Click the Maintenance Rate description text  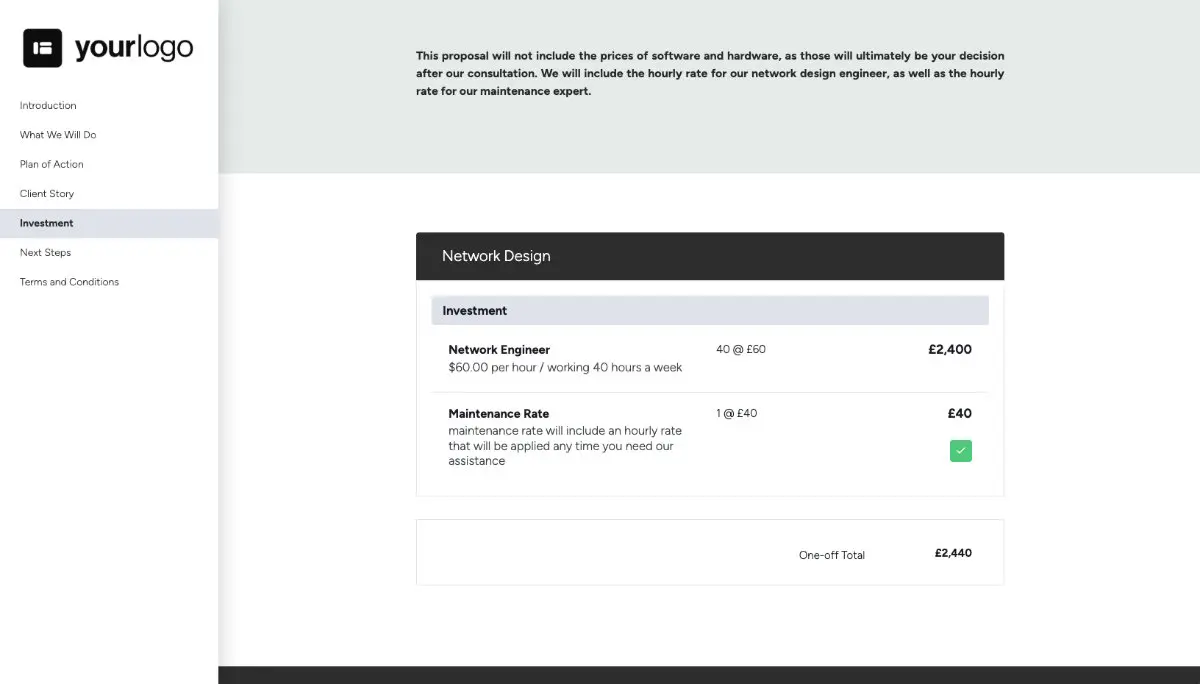(563, 442)
